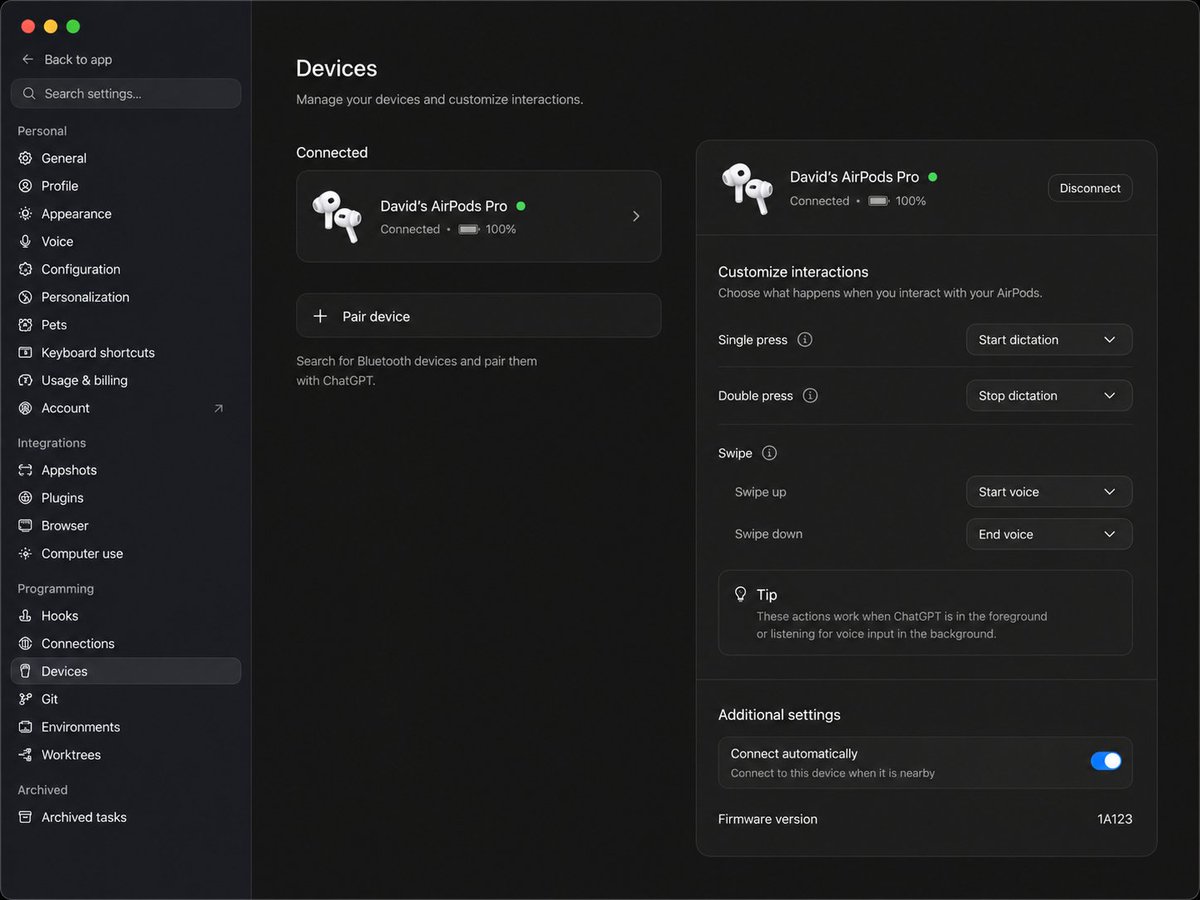This screenshot has width=1200, height=900.
Task: Click the Appshots icon in sidebar
Action: coord(26,470)
